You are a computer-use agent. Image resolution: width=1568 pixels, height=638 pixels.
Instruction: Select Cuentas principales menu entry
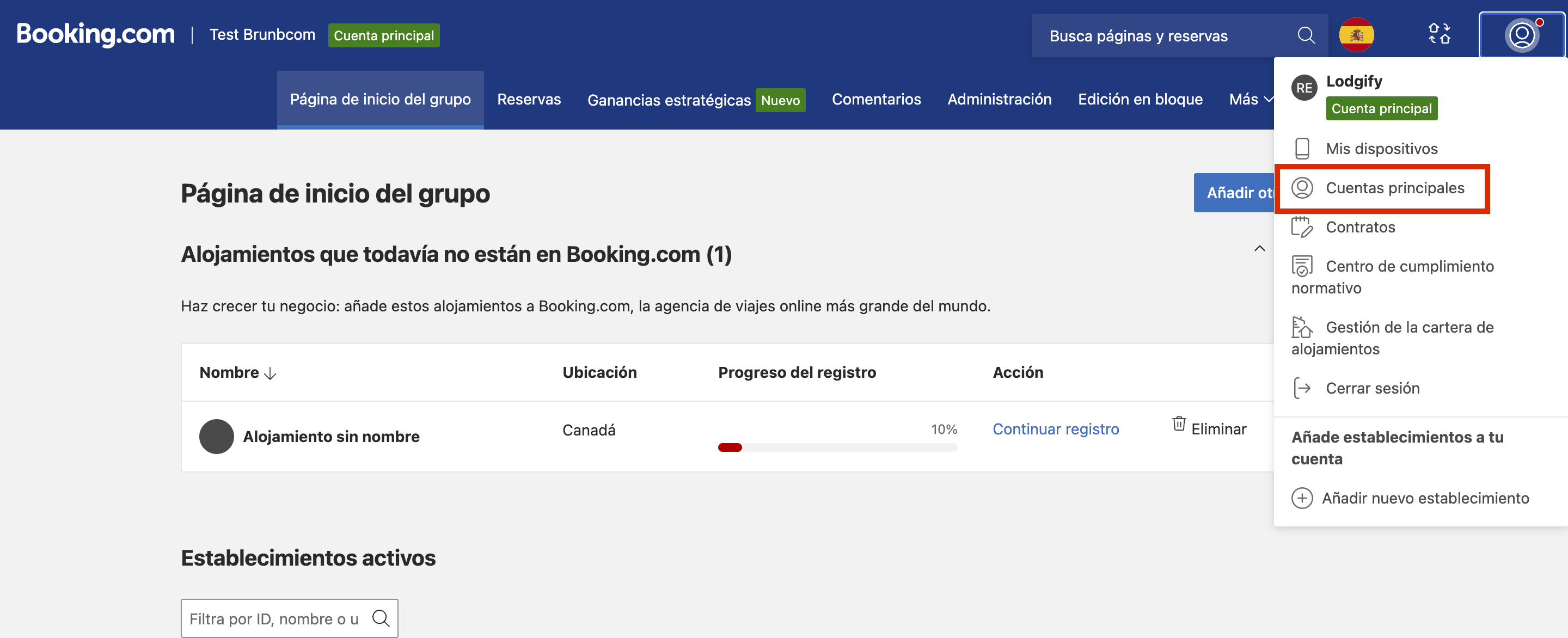pyautogui.click(x=1394, y=188)
